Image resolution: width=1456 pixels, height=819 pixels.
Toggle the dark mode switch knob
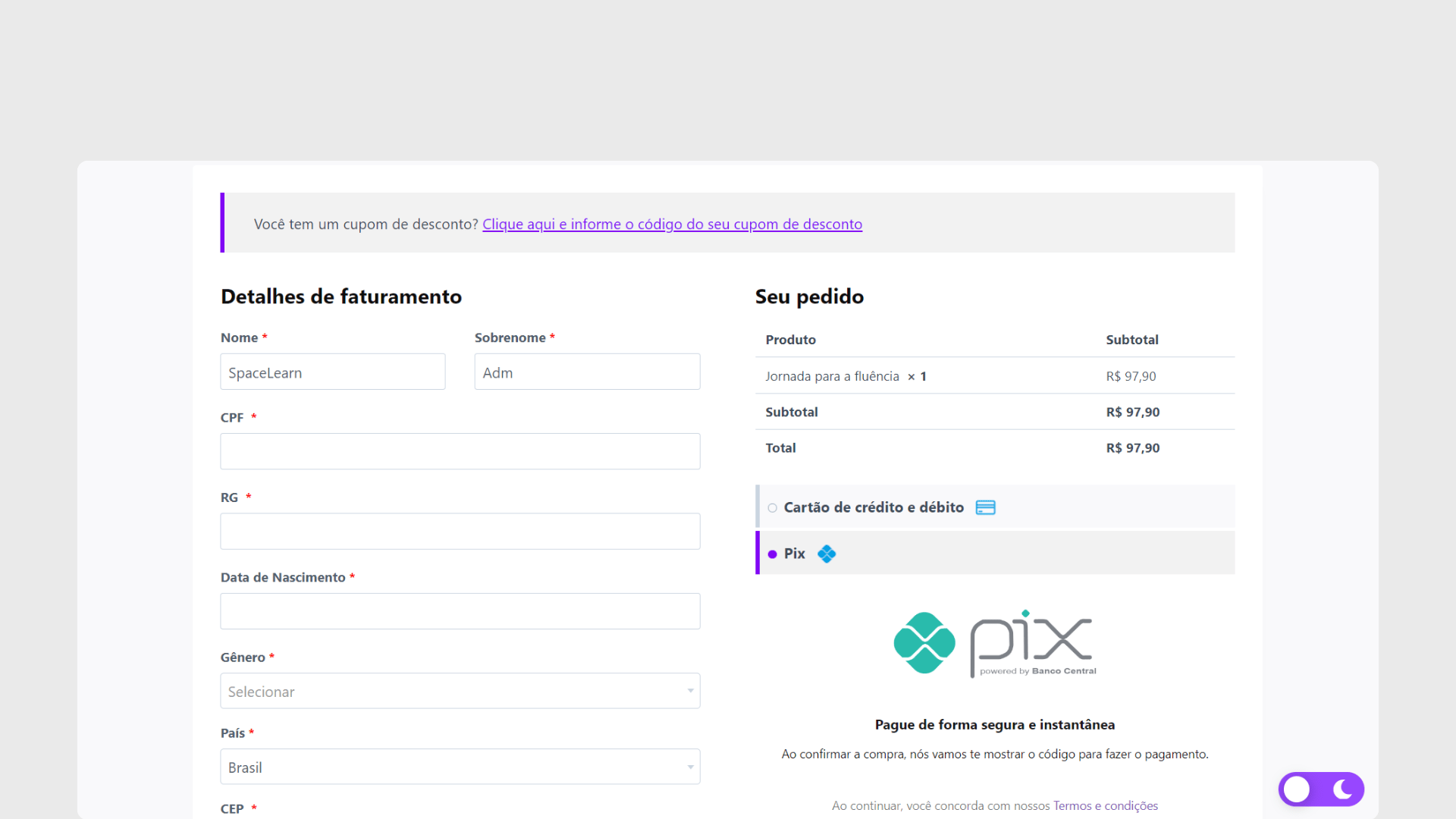[1297, 789]
